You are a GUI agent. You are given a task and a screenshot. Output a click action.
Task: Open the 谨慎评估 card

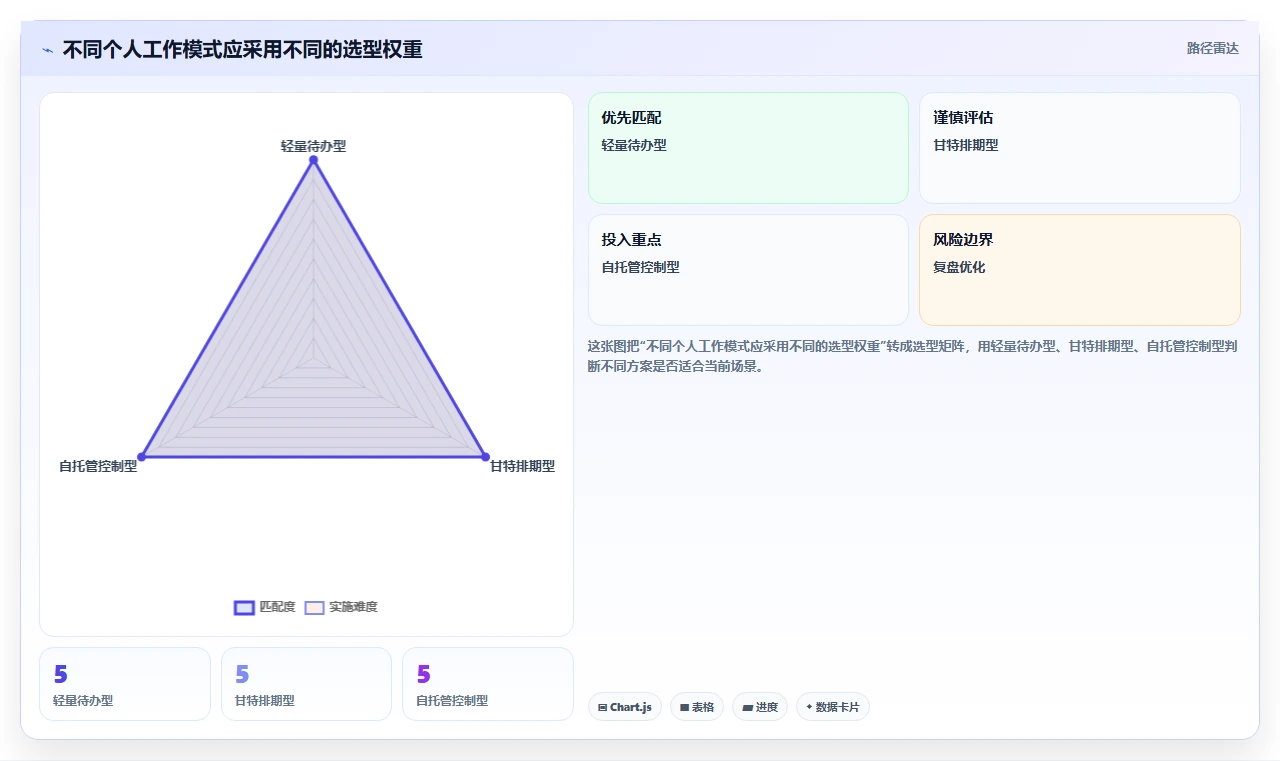(x=1079, y=148)
